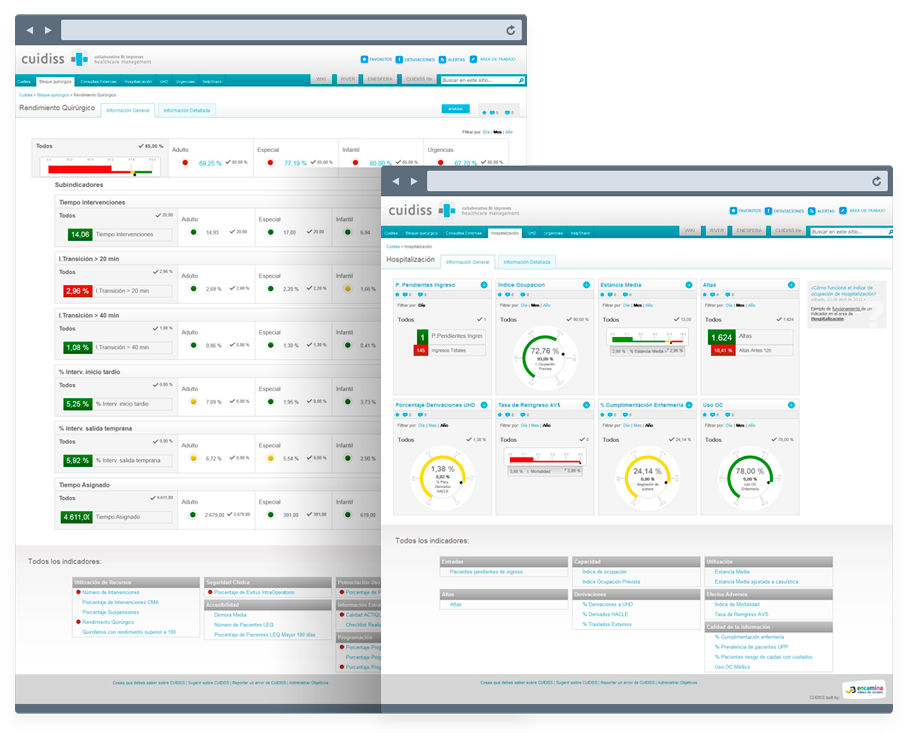Open Favoritos icon in front window header
The image size is (914, 733).
733,211
